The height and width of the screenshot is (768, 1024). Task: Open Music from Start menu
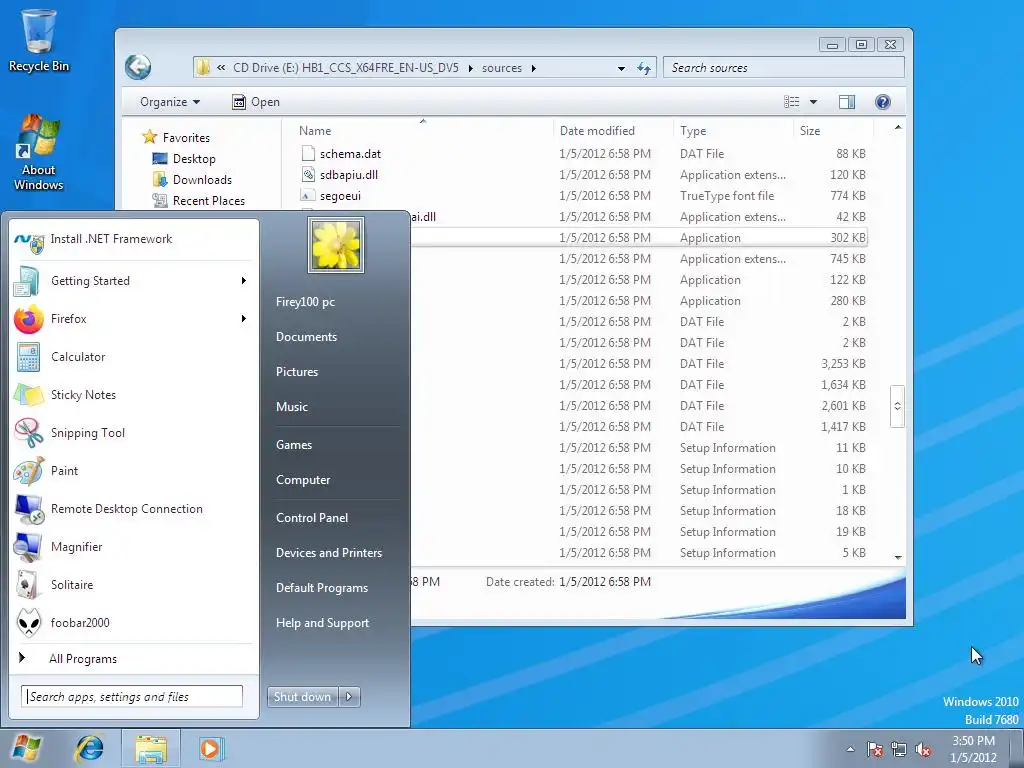coord(291,407)
